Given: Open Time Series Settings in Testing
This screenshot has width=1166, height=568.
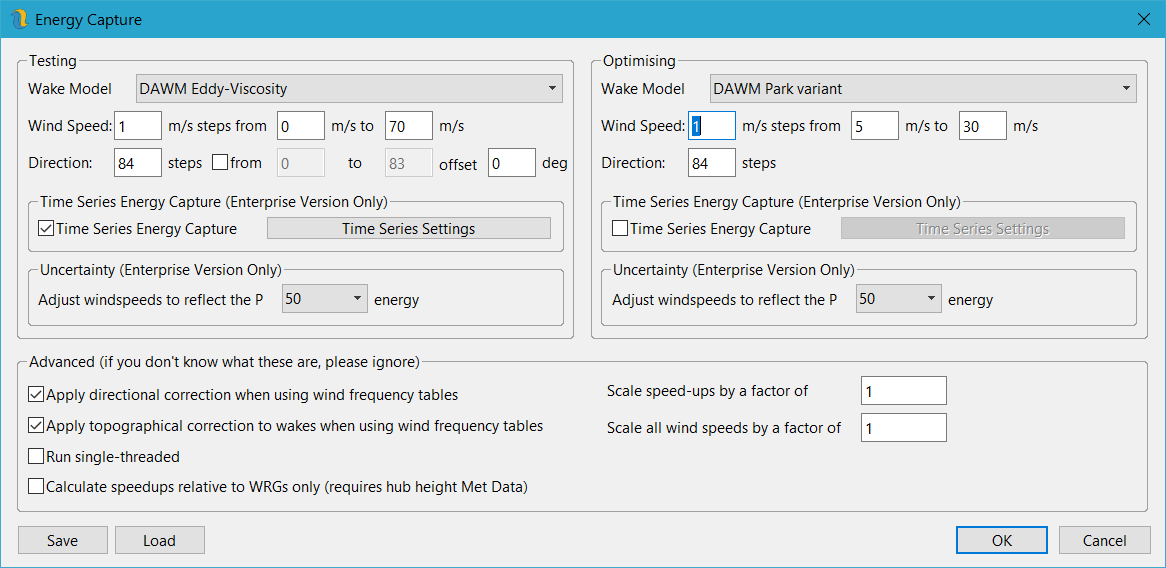Looking at the screenshot, I should pos(408,229).
